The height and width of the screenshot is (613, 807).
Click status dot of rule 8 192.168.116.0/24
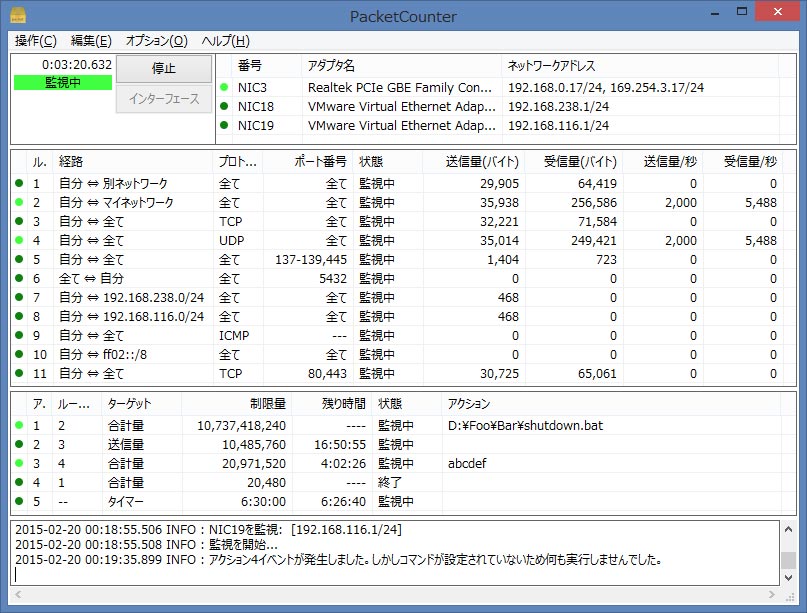tap(19, 316)
